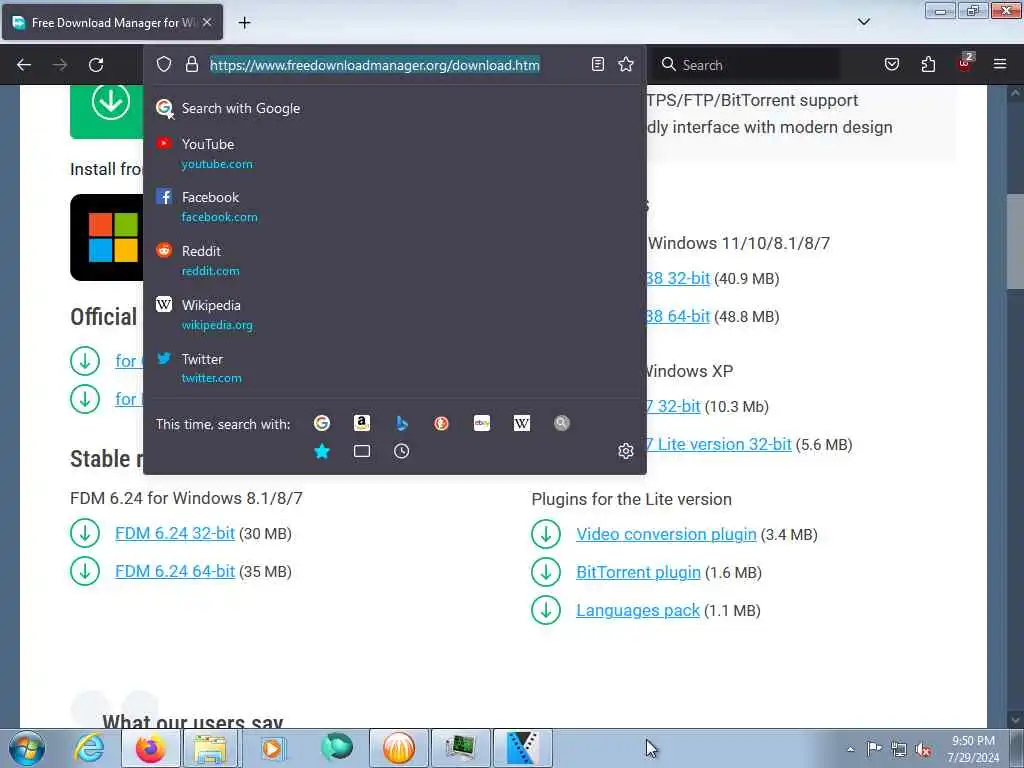Open tracking protection shield icon

(164, 64)
